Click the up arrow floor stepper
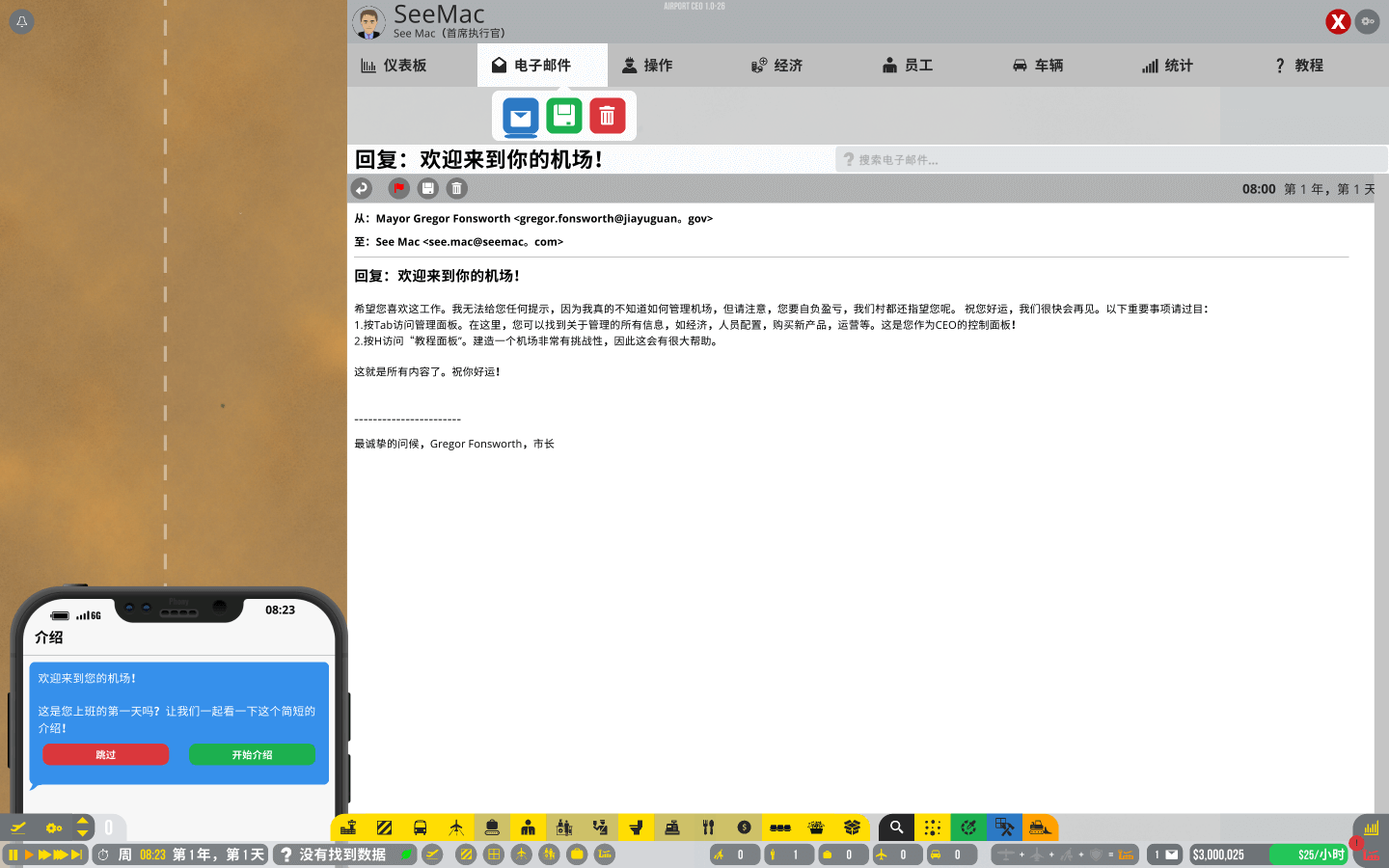This screenshot has width=1389, height=868. click(83, 821)
